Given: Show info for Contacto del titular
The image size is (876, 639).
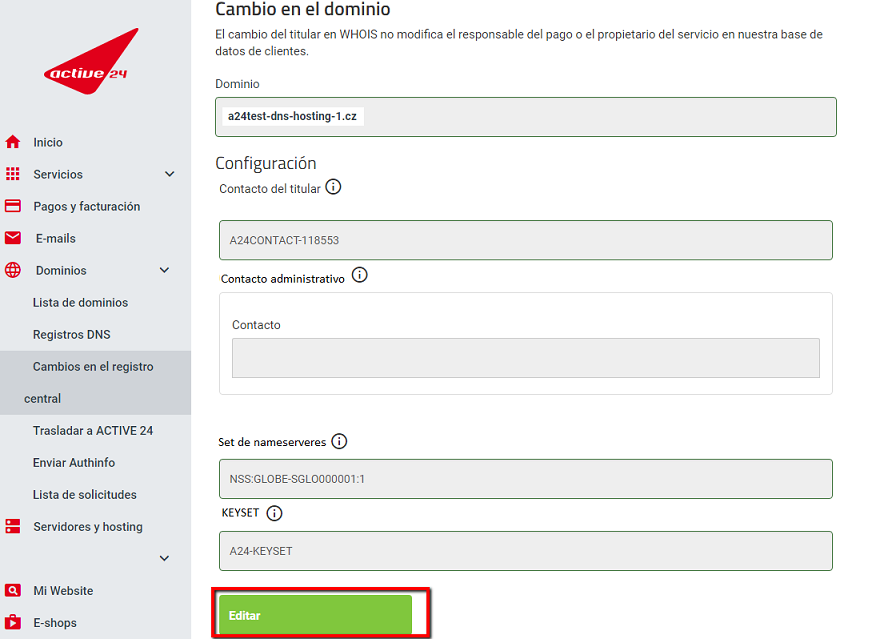Looking at the screenshot, I should (x=334, y=187).
